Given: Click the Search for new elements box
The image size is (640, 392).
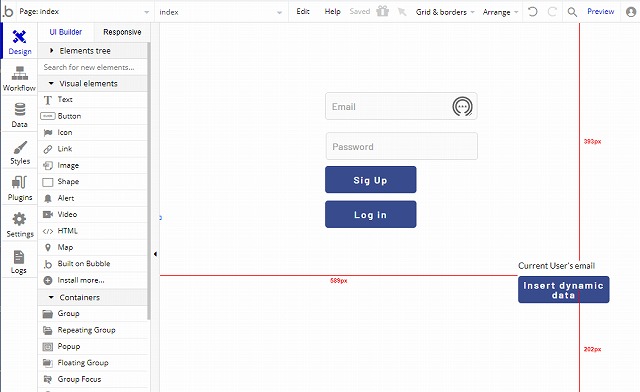Looking at the screenshot, I should pos(93,67).
